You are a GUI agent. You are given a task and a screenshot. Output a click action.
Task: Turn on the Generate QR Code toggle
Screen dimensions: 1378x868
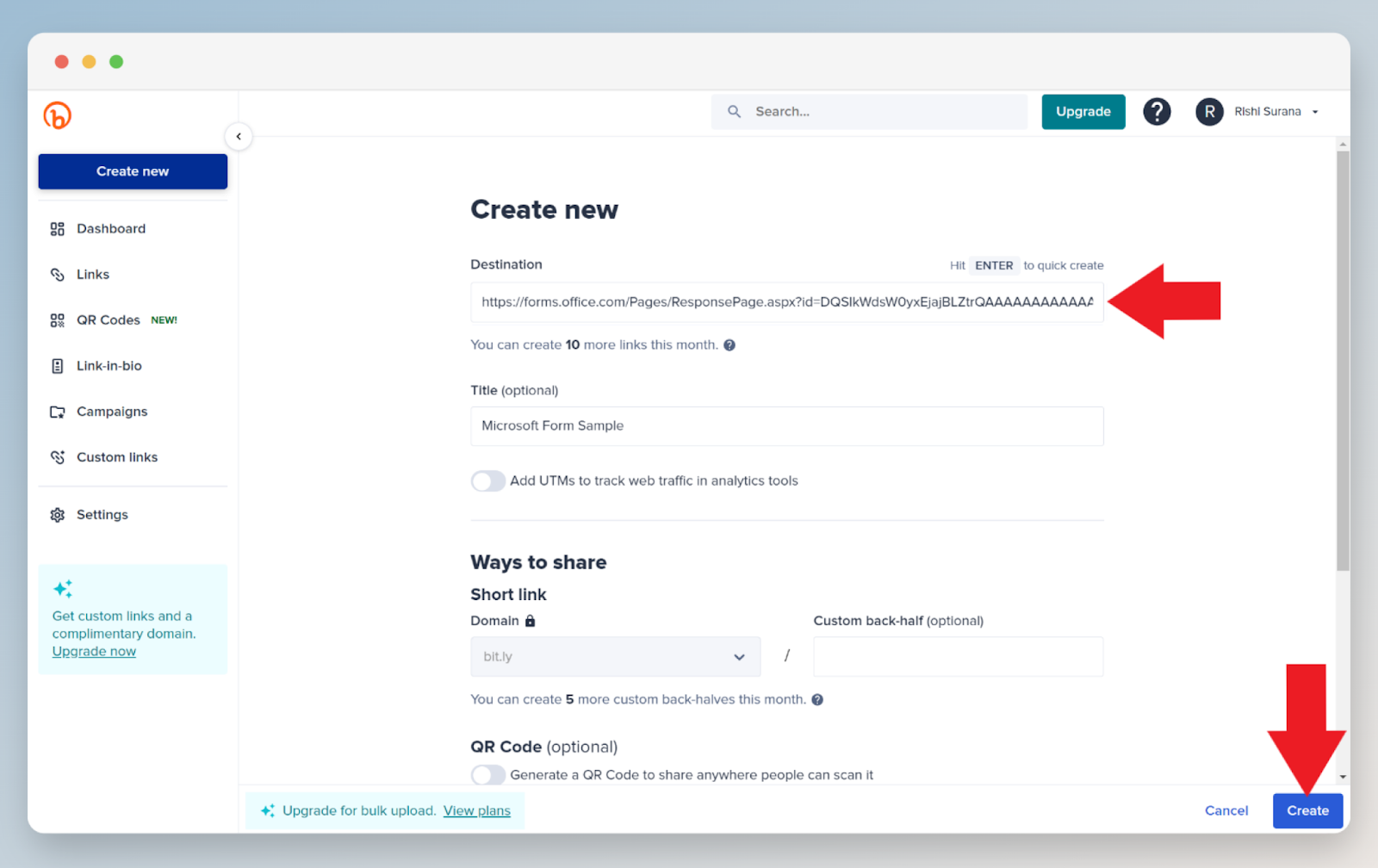[x=487, y=774]
